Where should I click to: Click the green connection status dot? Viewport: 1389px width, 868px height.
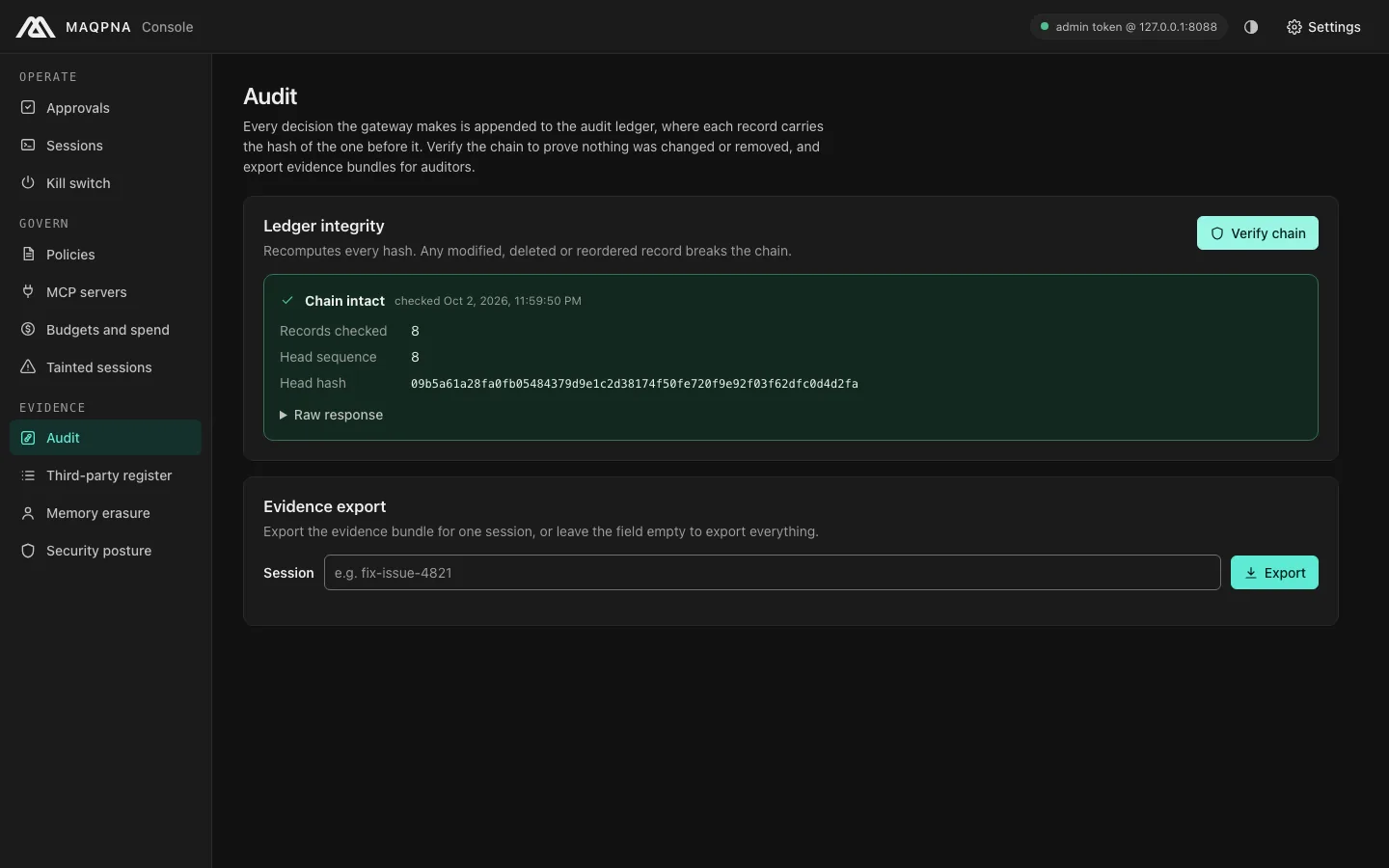point(1045,27)
